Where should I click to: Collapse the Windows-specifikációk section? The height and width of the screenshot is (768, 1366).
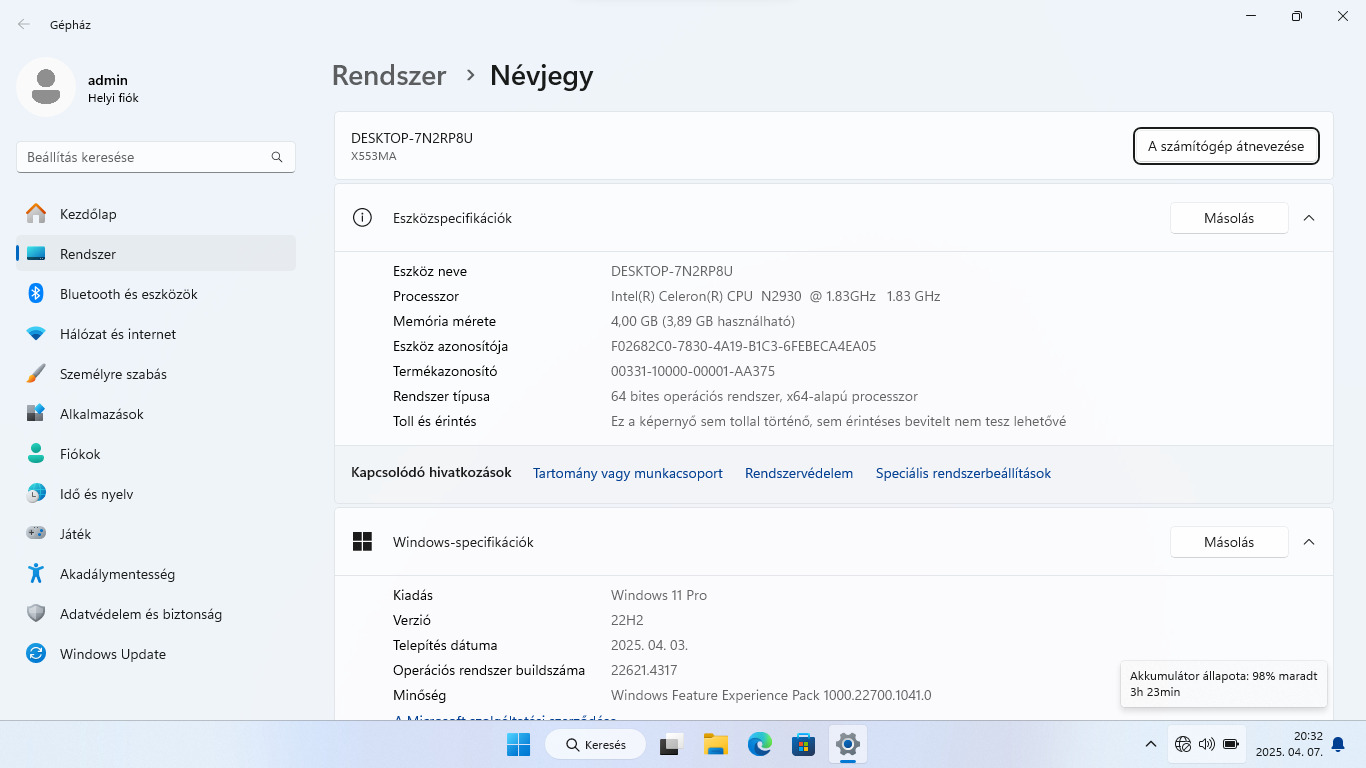coord(1309,542)
